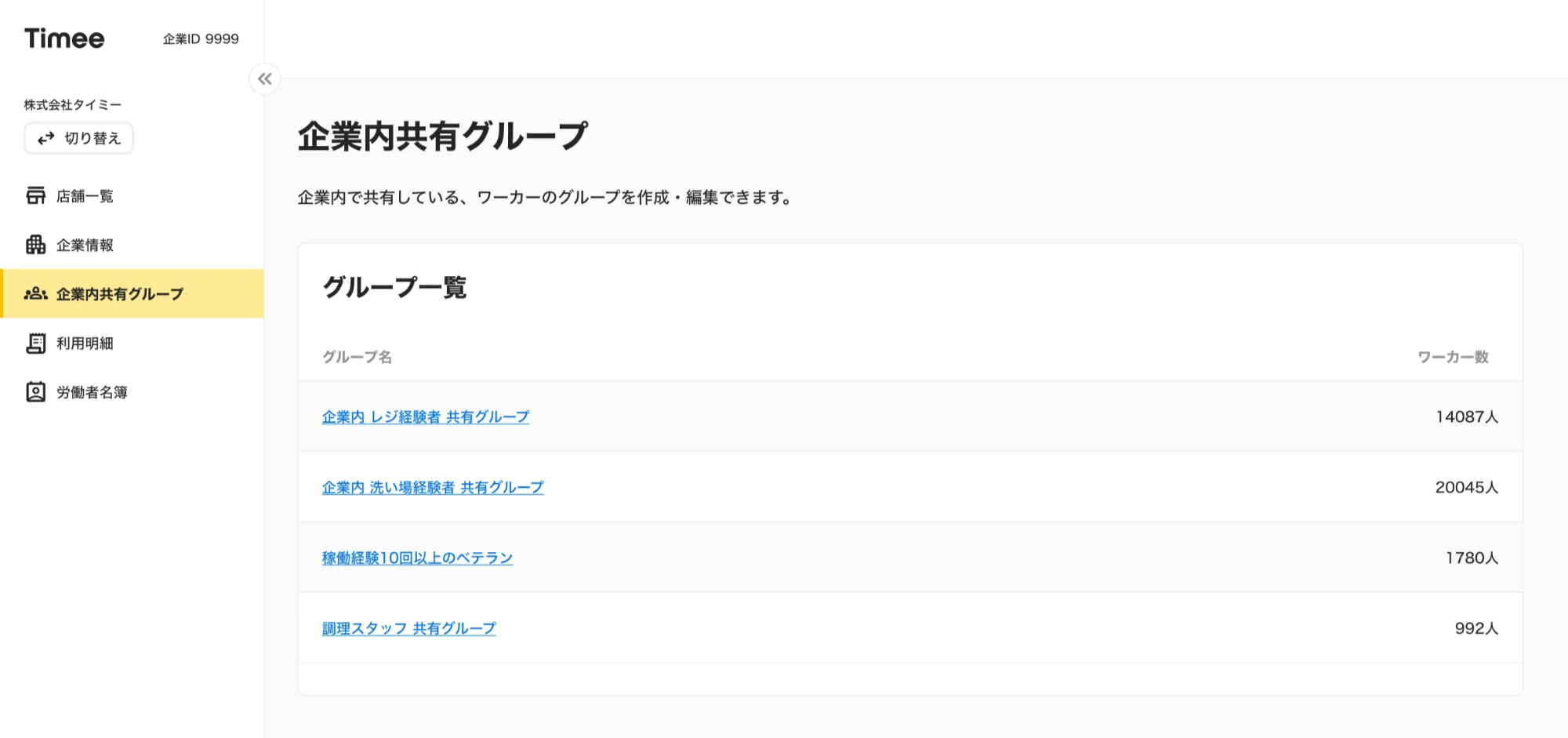The height and width of the screenshot is (738, 1568).
Task: Click the 14087人 worker count
Action: [1466, 416]
